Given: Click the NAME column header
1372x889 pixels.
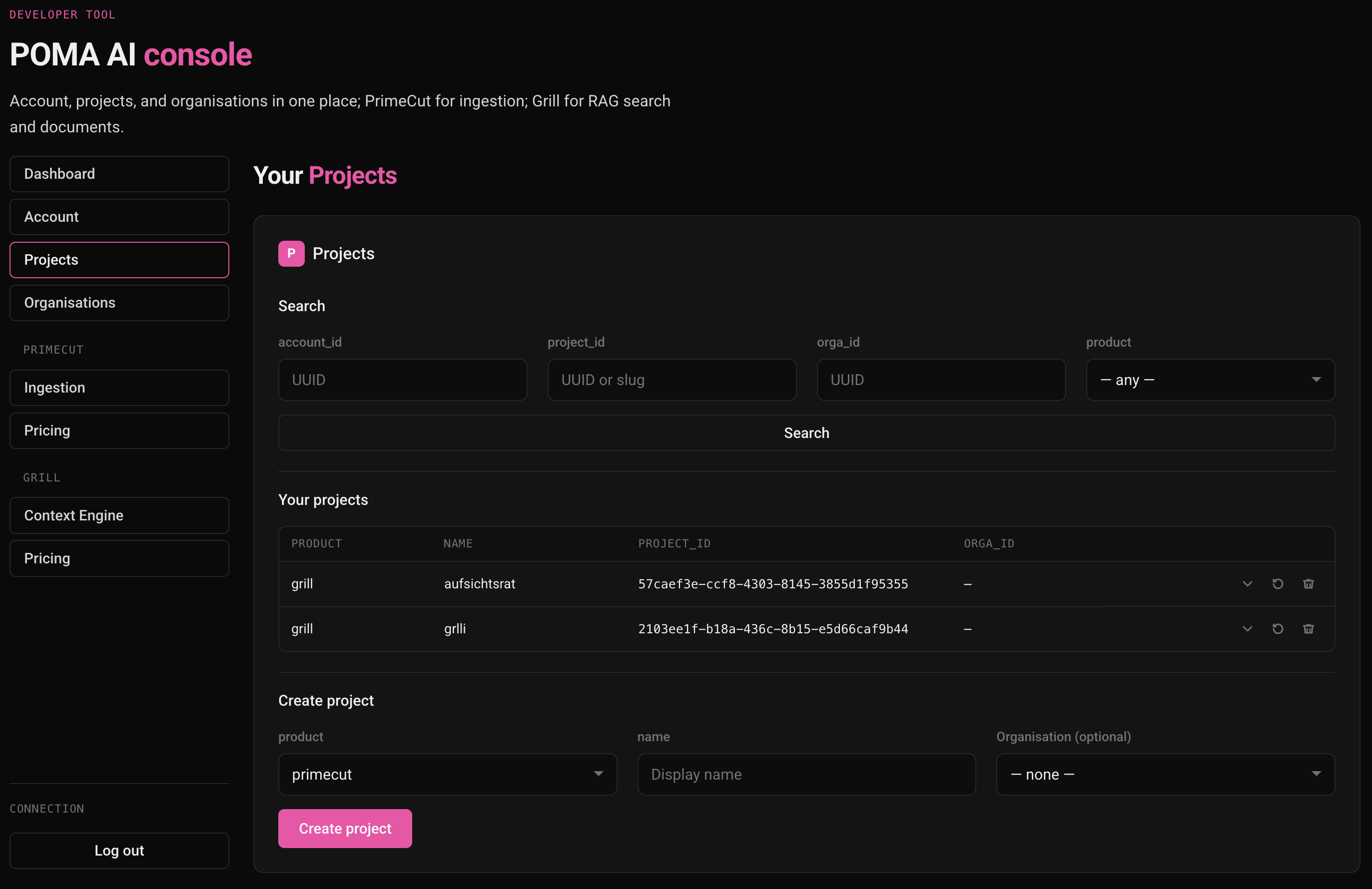Looking at the screenshot, I should [458, 543].
